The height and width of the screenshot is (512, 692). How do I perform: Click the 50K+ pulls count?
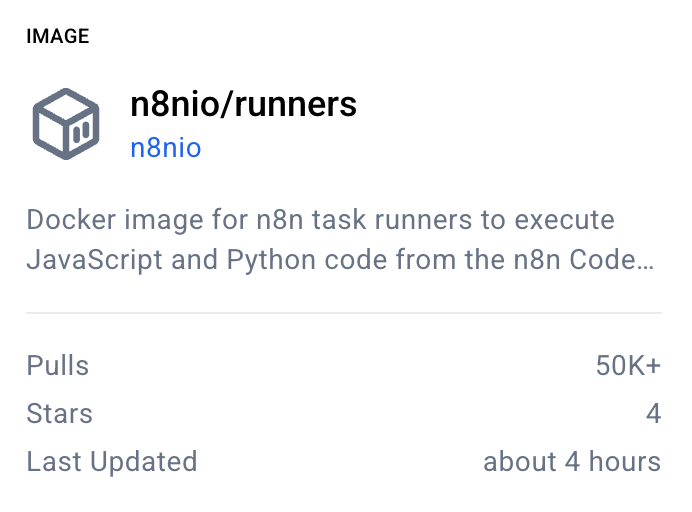(x=628, y=366)
